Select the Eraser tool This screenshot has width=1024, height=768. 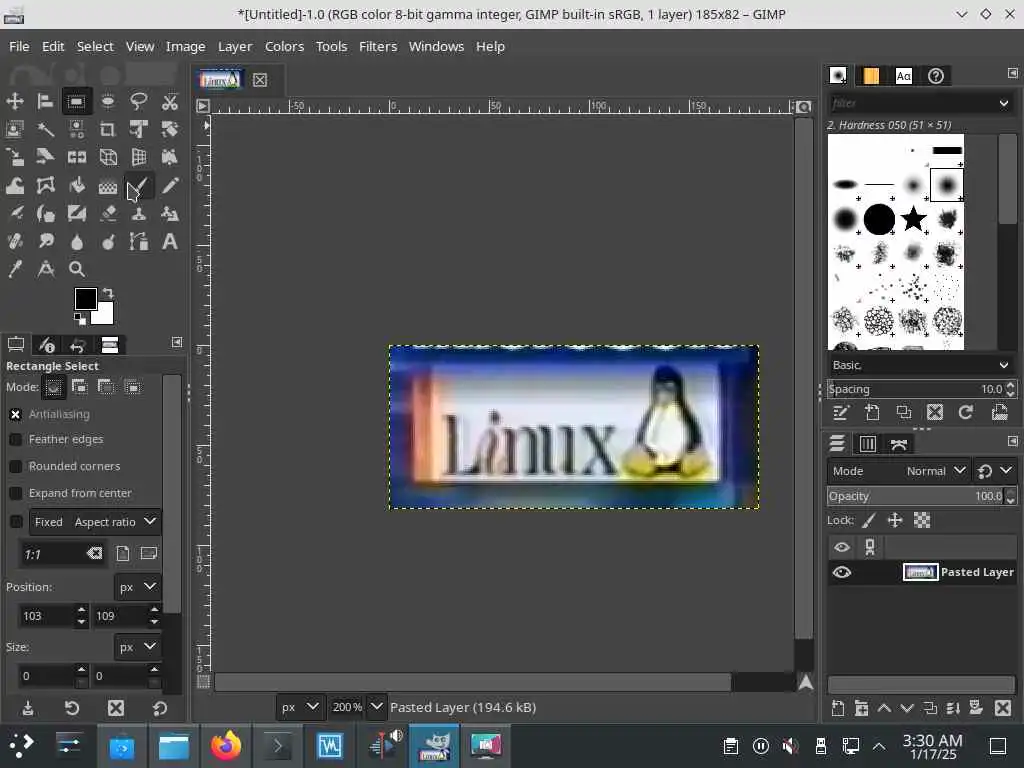click(x=108, y=214)
